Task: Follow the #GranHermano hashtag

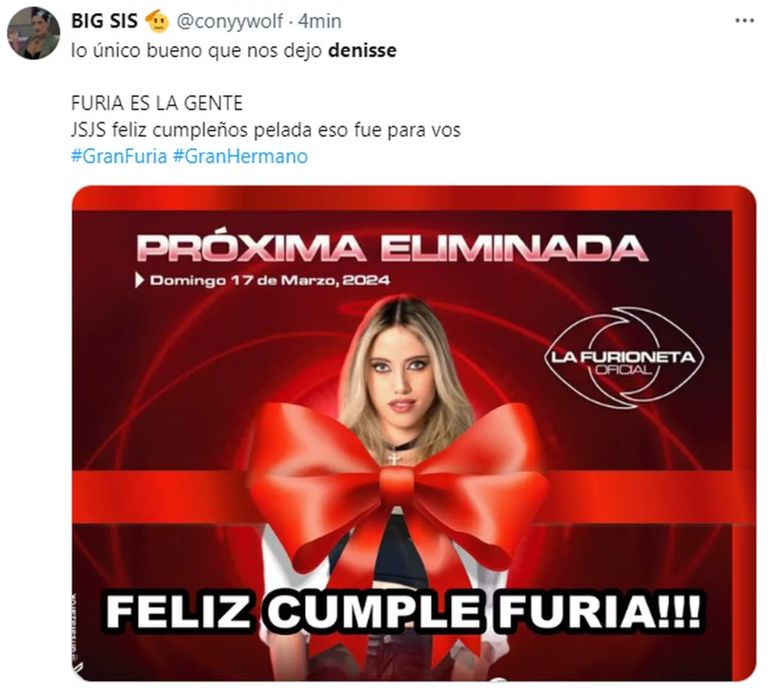Action: pyautogui.click(x=240, y=156)
